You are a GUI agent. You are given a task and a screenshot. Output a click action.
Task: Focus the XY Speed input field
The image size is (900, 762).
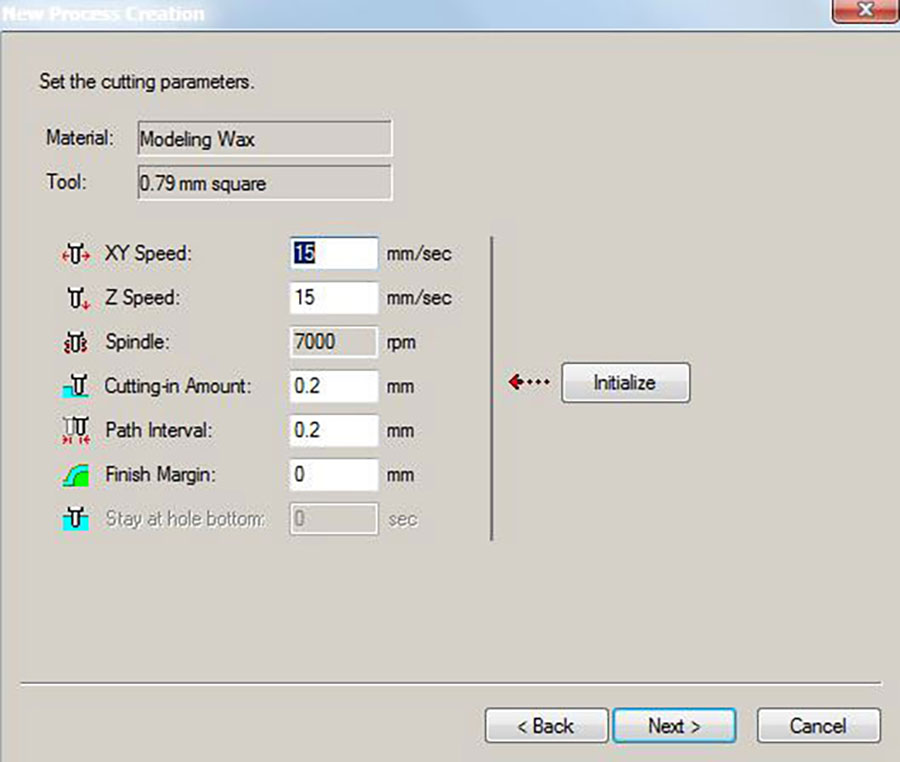(334, 253)
